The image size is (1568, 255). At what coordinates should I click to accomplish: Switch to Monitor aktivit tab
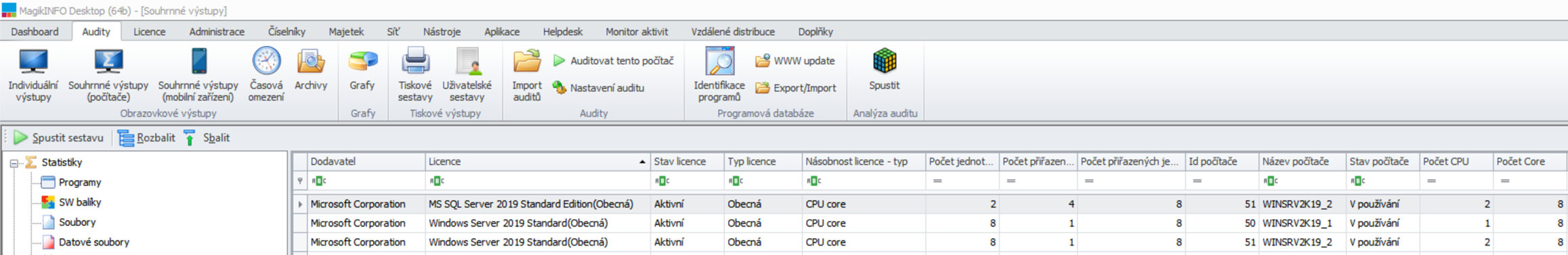click(x=637, y=32)
